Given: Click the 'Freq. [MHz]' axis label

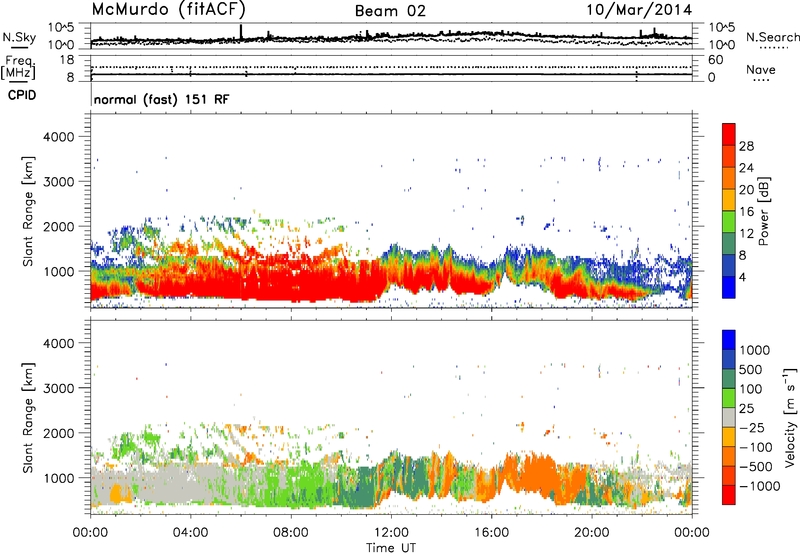Looking at the screenshot, I should pos(18,67).
